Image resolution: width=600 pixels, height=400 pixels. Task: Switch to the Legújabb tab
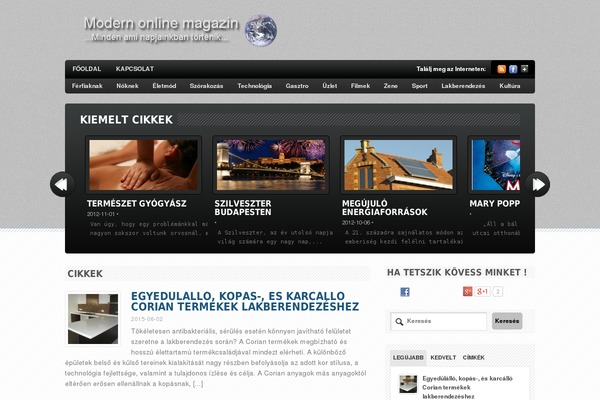(x=408, y=358)
